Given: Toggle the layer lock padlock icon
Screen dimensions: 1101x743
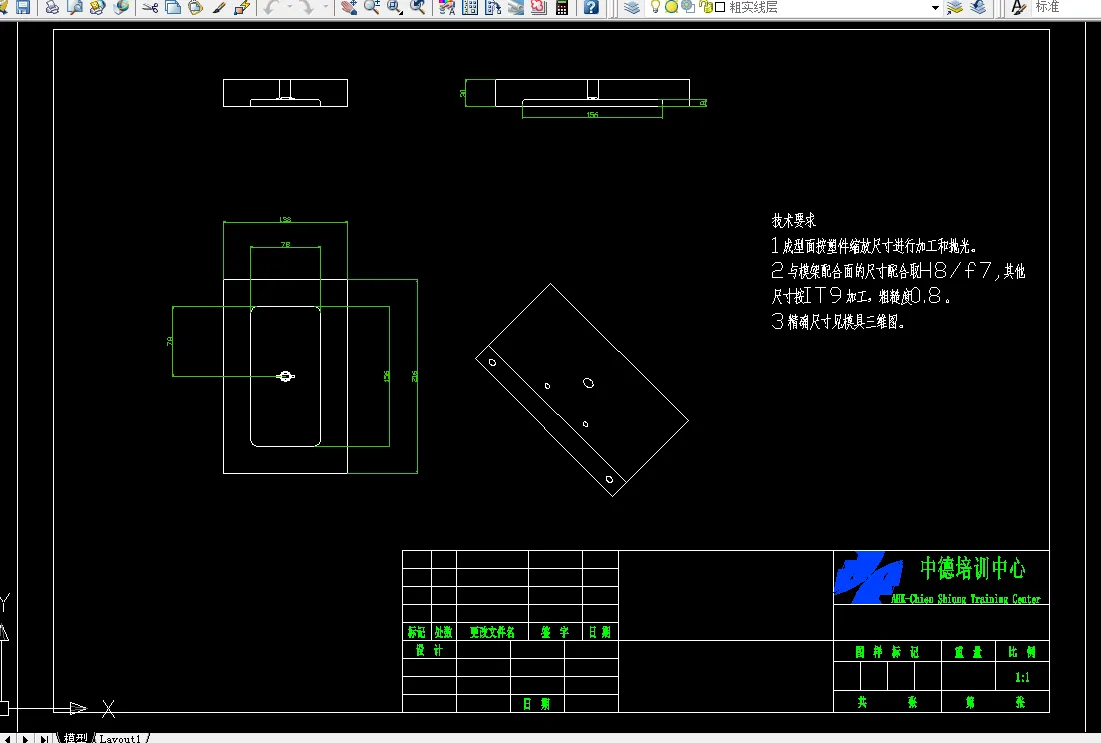Looking at the screenshot, I should tap(704, 7).
